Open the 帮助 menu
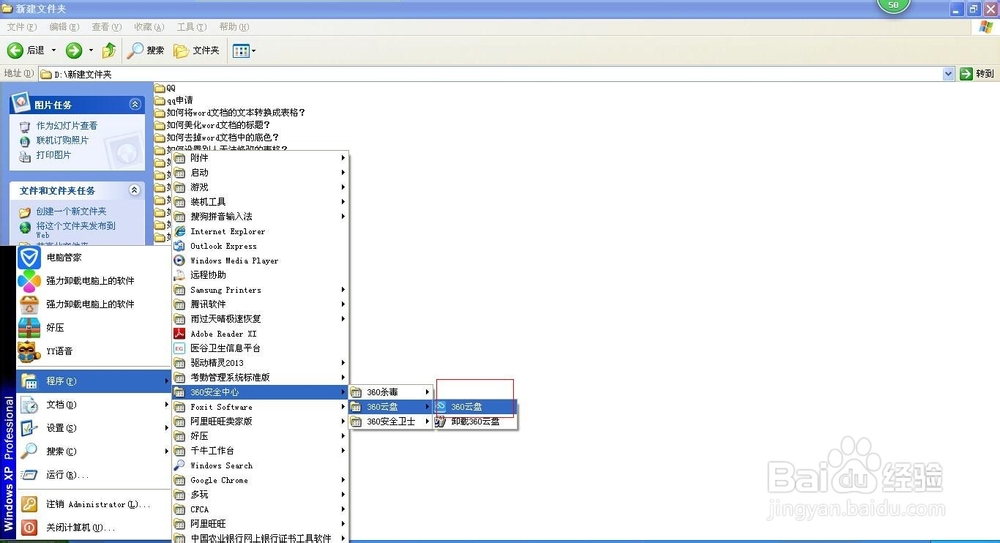Image resolution: width=1000 pixels, height=543 pixels. point(234,27)
